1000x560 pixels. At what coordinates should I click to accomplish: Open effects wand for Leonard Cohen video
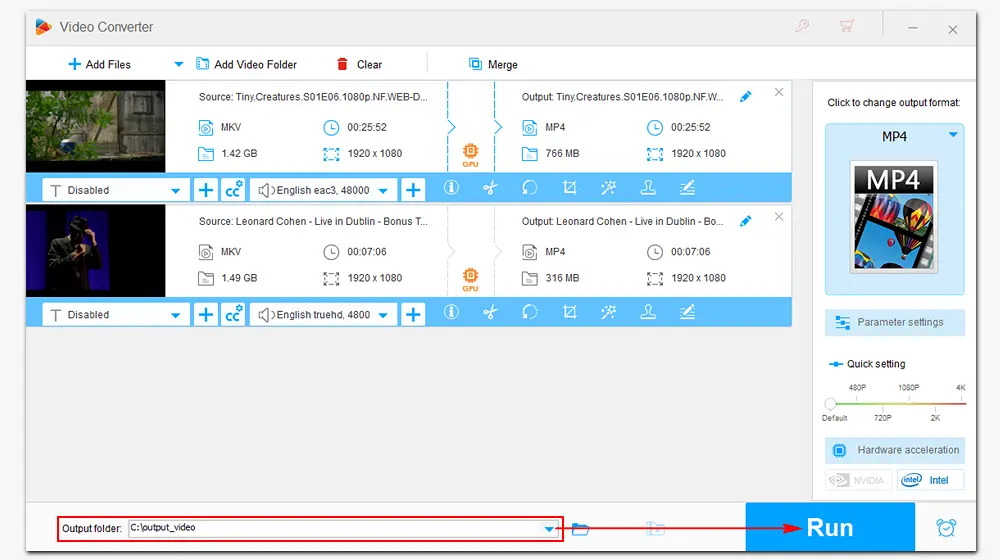pos(608,312)
